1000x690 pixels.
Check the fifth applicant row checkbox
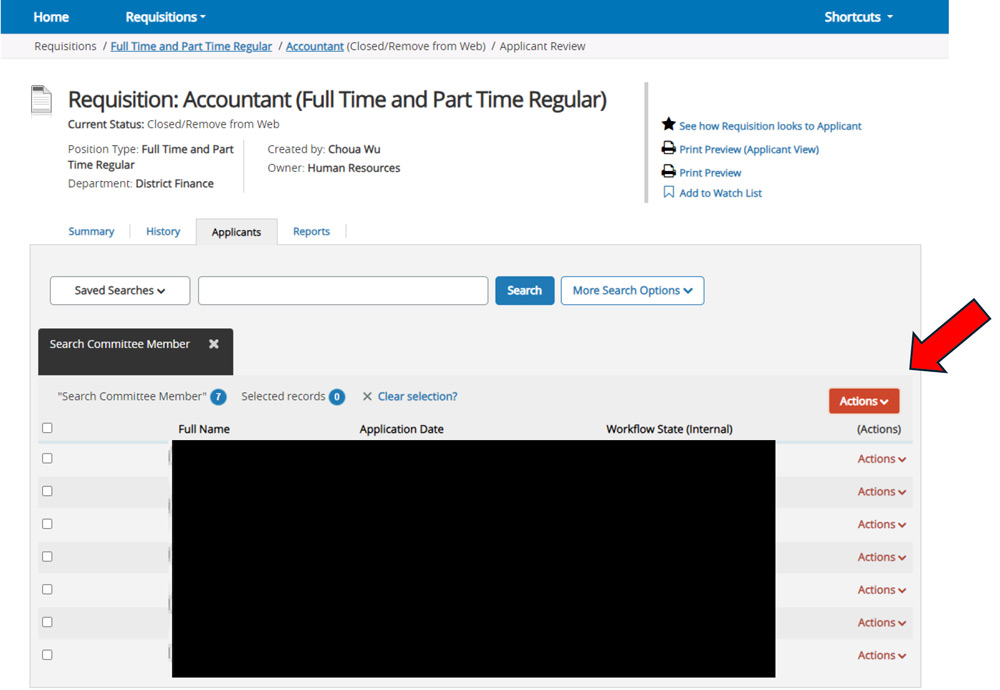pyautogui.click(x=47, y=589)
